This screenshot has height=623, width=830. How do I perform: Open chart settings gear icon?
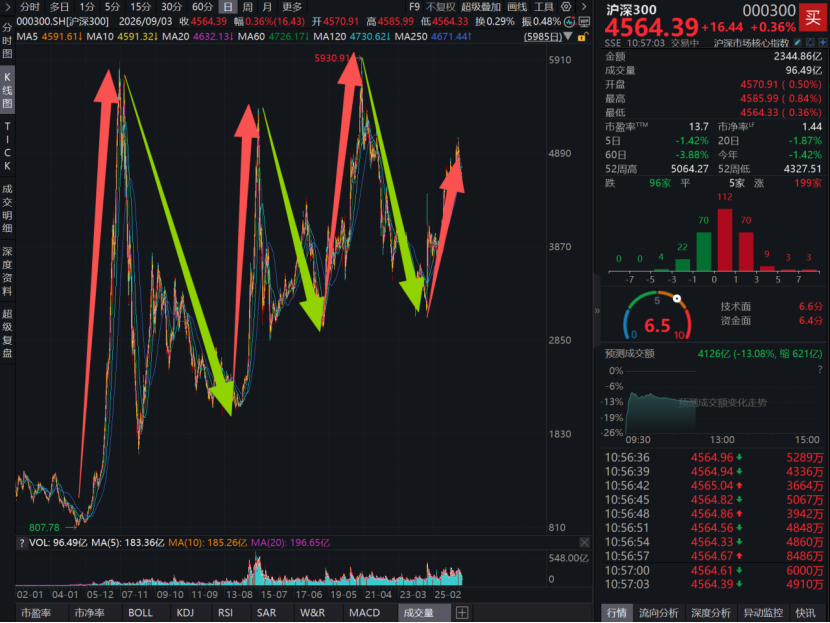coord(566,7)
